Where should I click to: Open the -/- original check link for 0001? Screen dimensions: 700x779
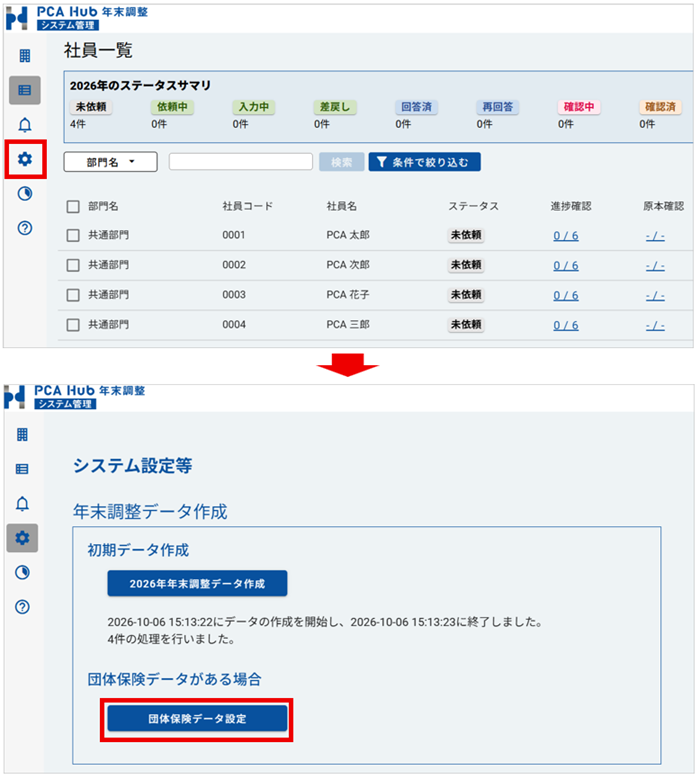[655, 236]
